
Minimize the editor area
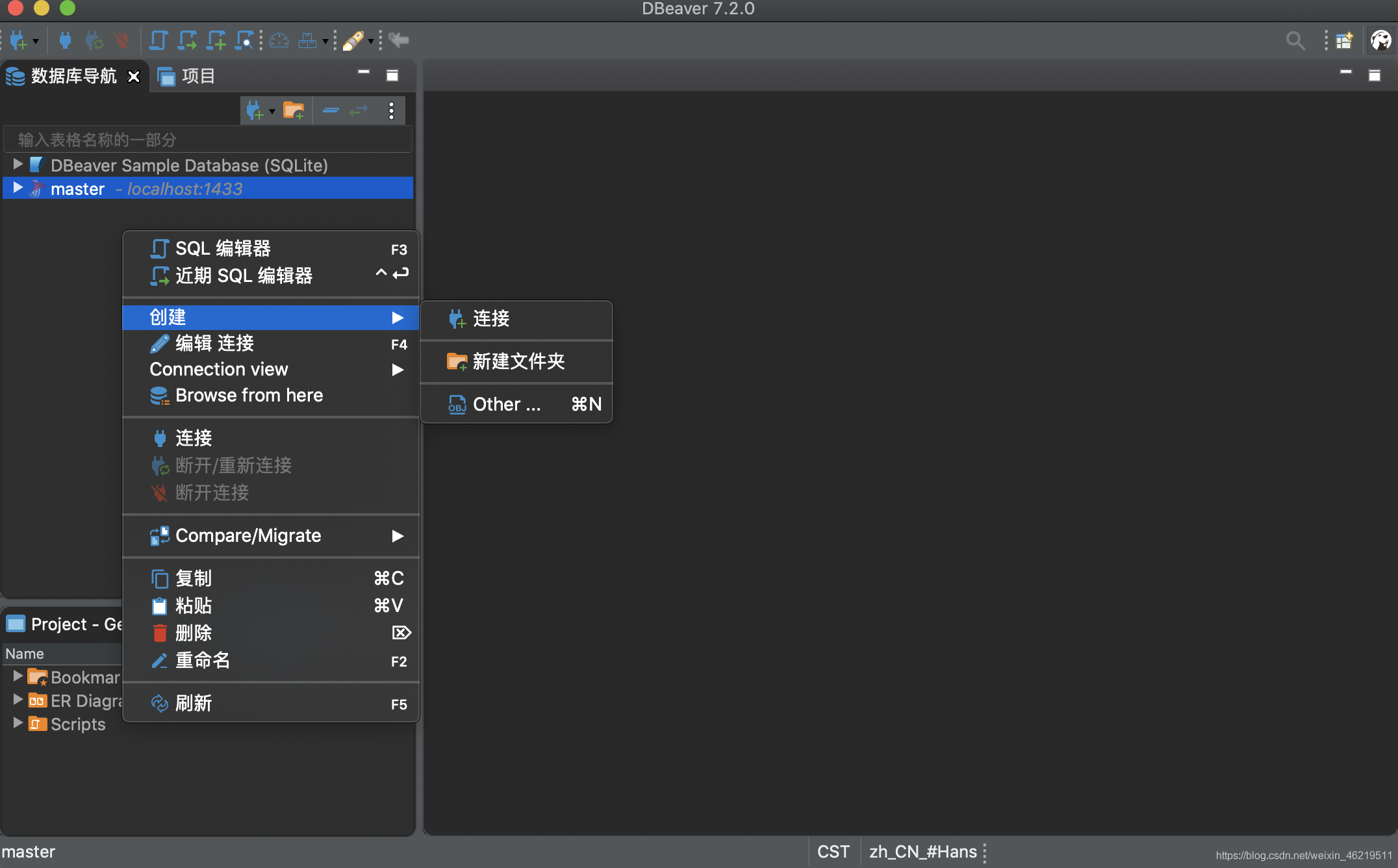[1346, 72]
